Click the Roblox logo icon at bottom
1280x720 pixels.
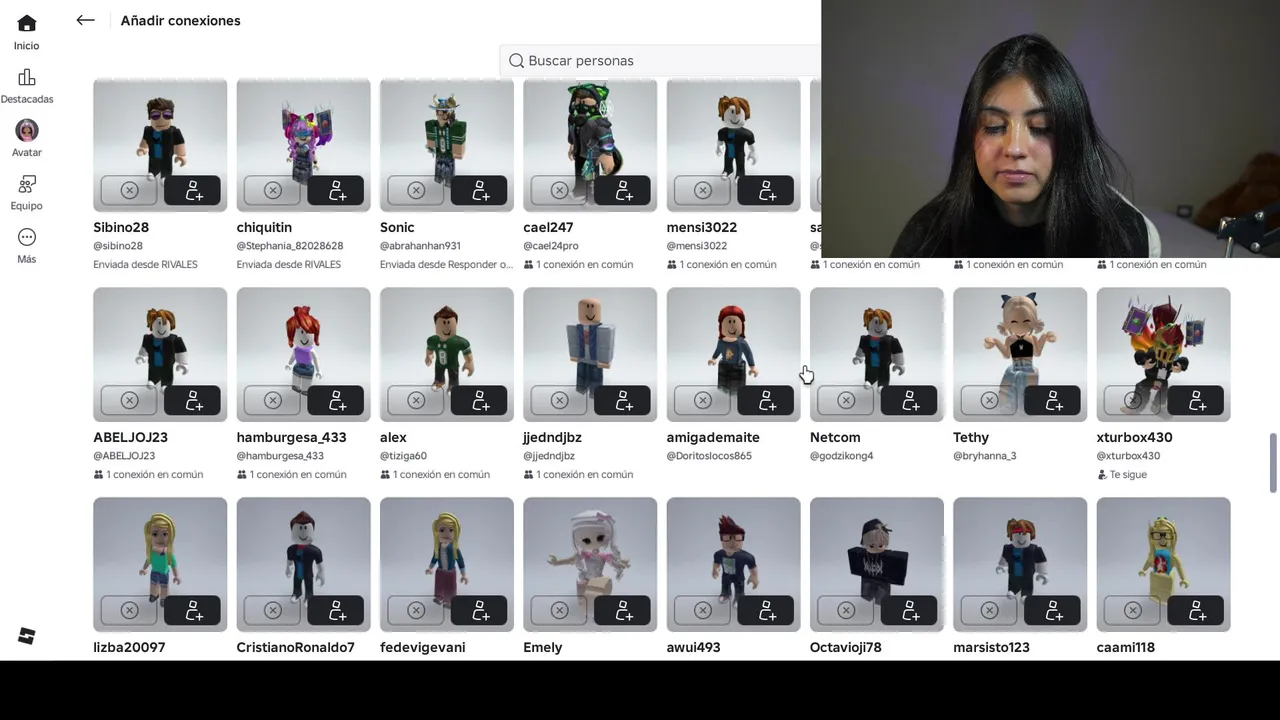(27, 636)
